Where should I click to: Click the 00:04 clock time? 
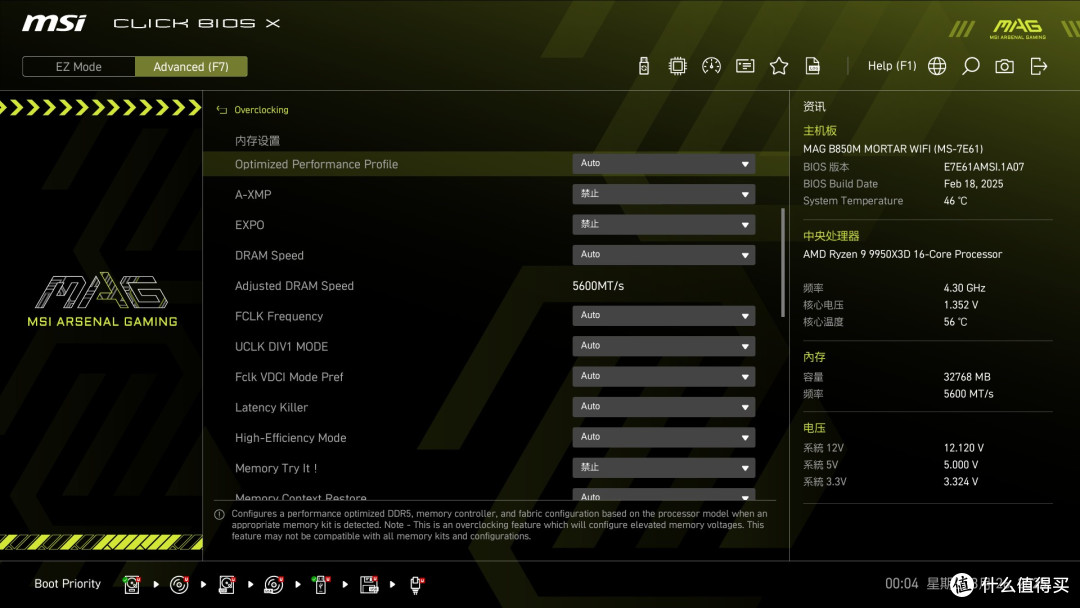[902, 584]
